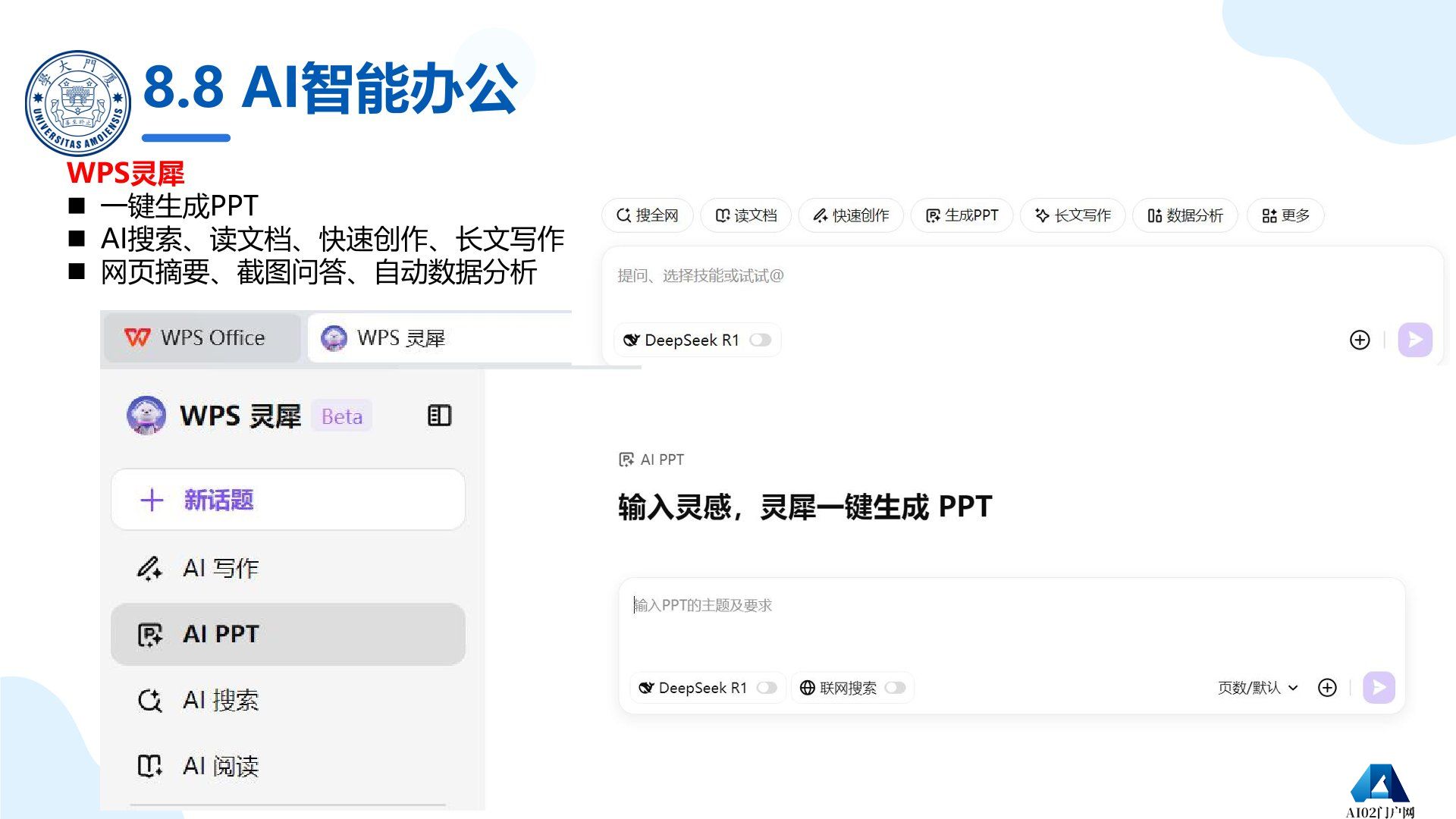Click the 生成PPT chip icon
Image resolution: width=1456 pixels, height=819 pixels.
point(933,215)
